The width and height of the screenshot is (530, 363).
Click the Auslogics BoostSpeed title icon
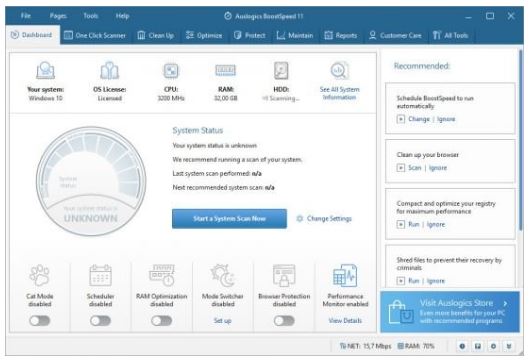click(x=228, y=16)
